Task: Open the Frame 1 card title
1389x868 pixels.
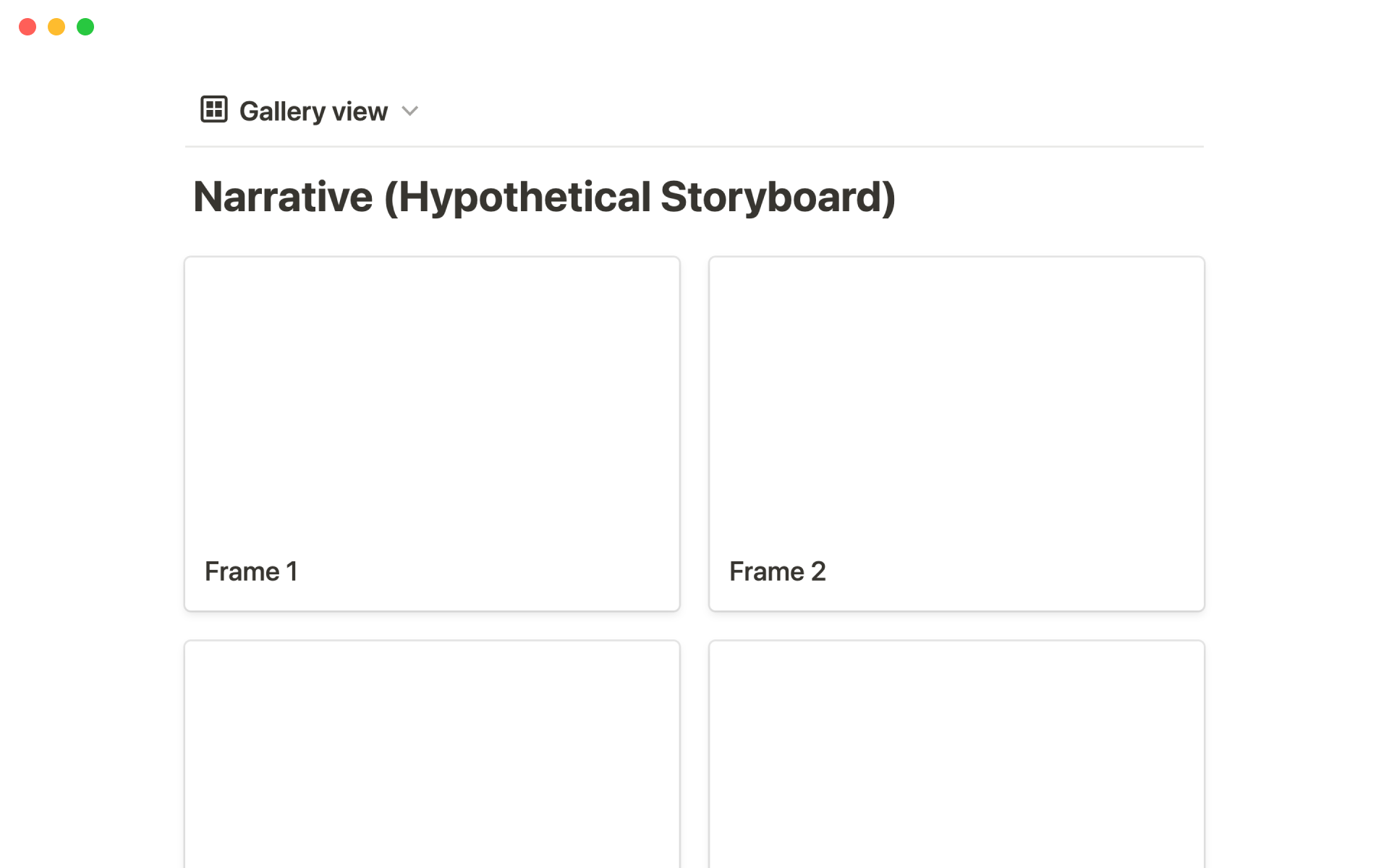Action: coord(251,571)
